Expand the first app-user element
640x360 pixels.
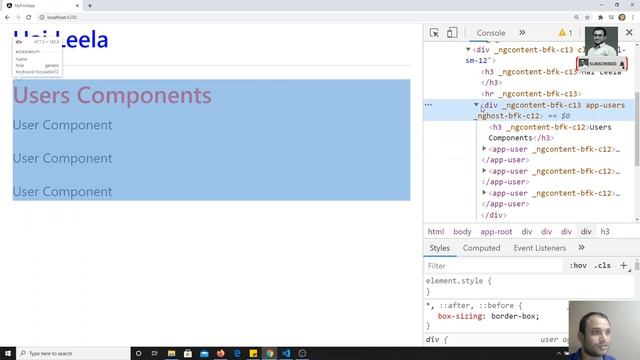point(484,149)
